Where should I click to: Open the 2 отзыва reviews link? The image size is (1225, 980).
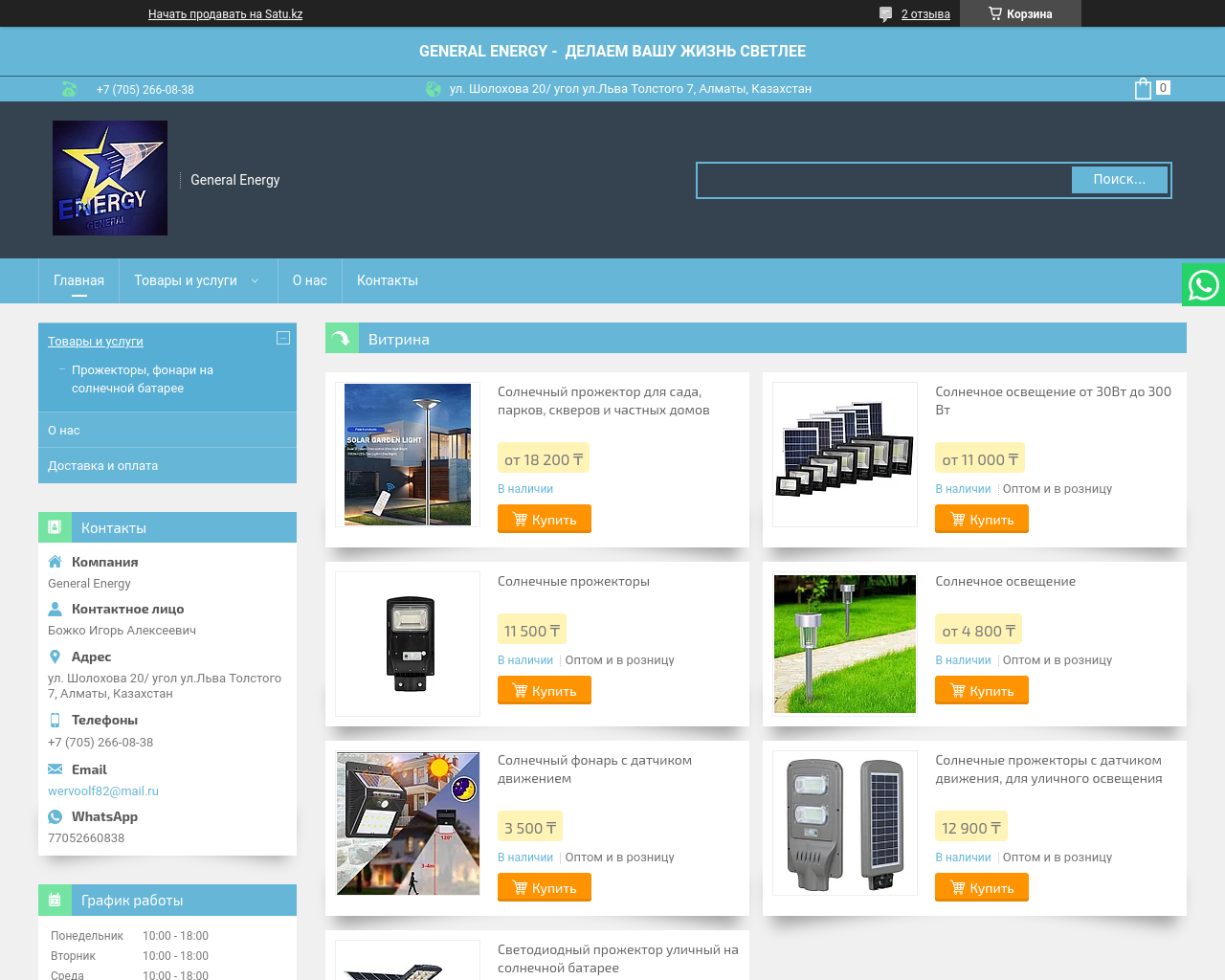925,14
